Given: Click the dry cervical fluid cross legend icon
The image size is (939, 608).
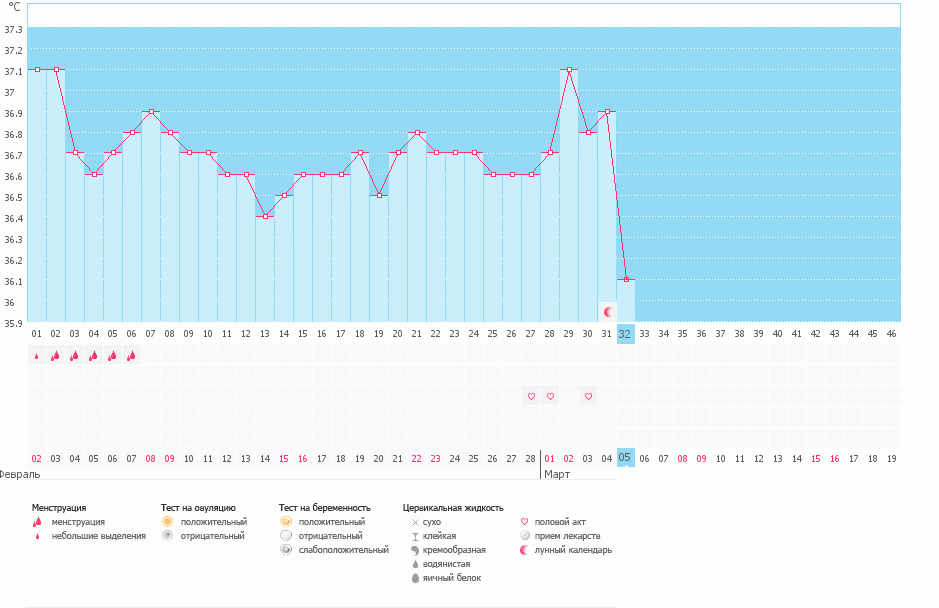Looking at the screenshot, I should click(x=415, y=522).
